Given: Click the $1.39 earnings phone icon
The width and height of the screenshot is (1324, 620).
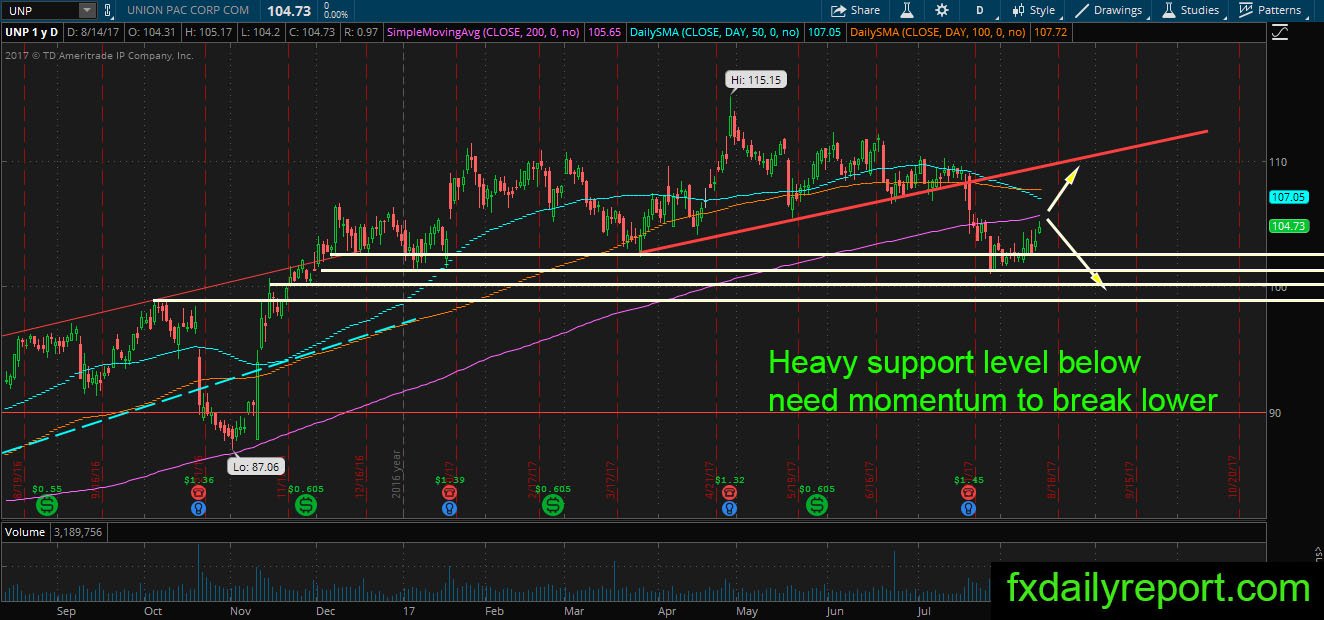Looking at the screenshot, I should 450,492.
